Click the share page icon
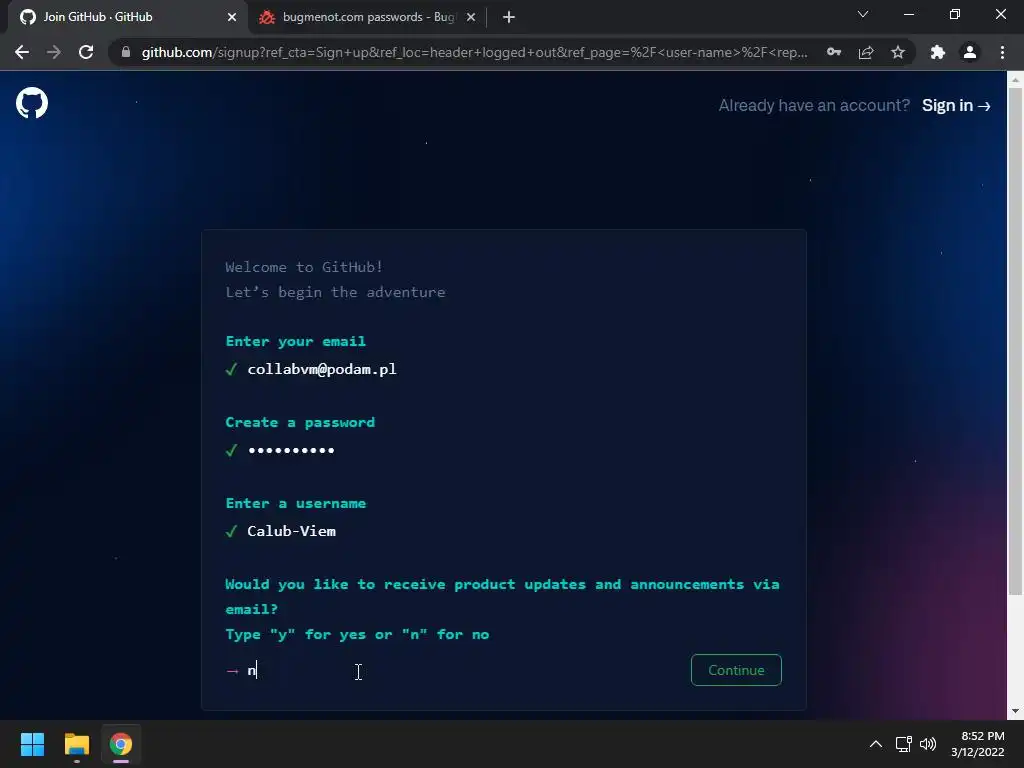Screen dimensions: 1024x768 click(866, 52)
